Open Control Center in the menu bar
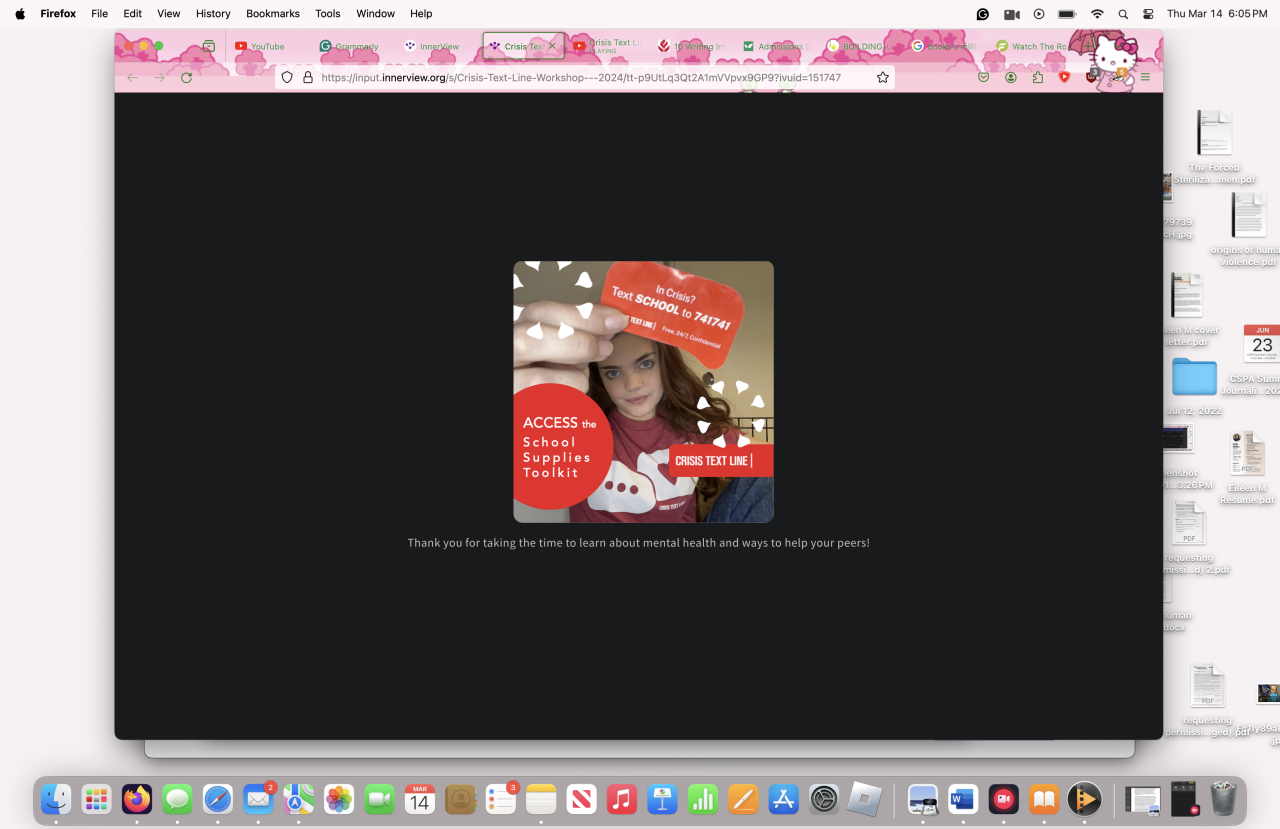The width and height of the screenshot is (1280, 829). (x=1148, y=14)
